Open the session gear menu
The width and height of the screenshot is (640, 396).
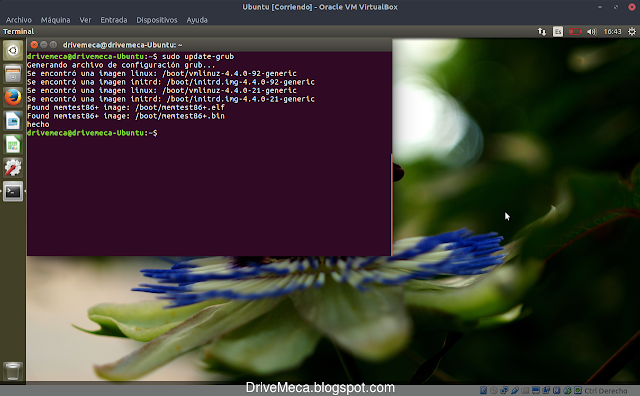(631, 31)
